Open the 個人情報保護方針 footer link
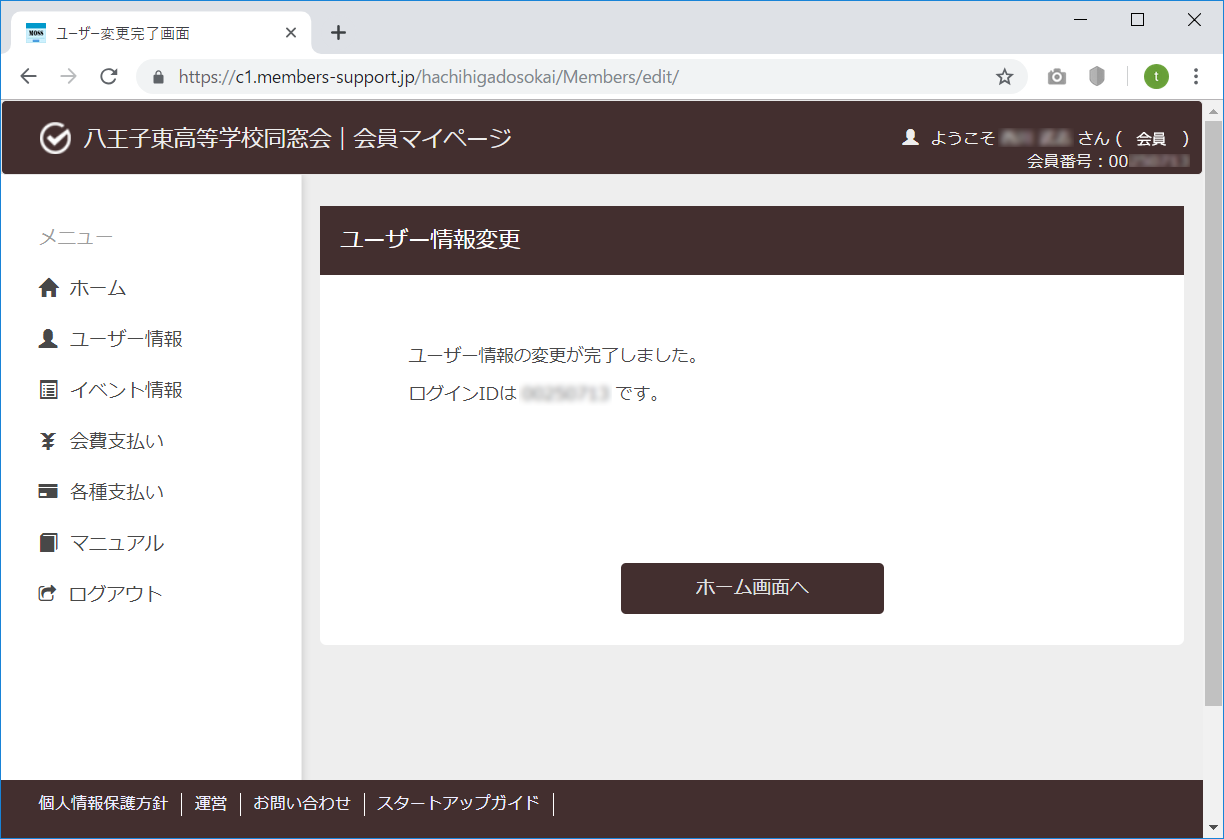Viewport: 1224px width, 839px height. coord(103,803)
